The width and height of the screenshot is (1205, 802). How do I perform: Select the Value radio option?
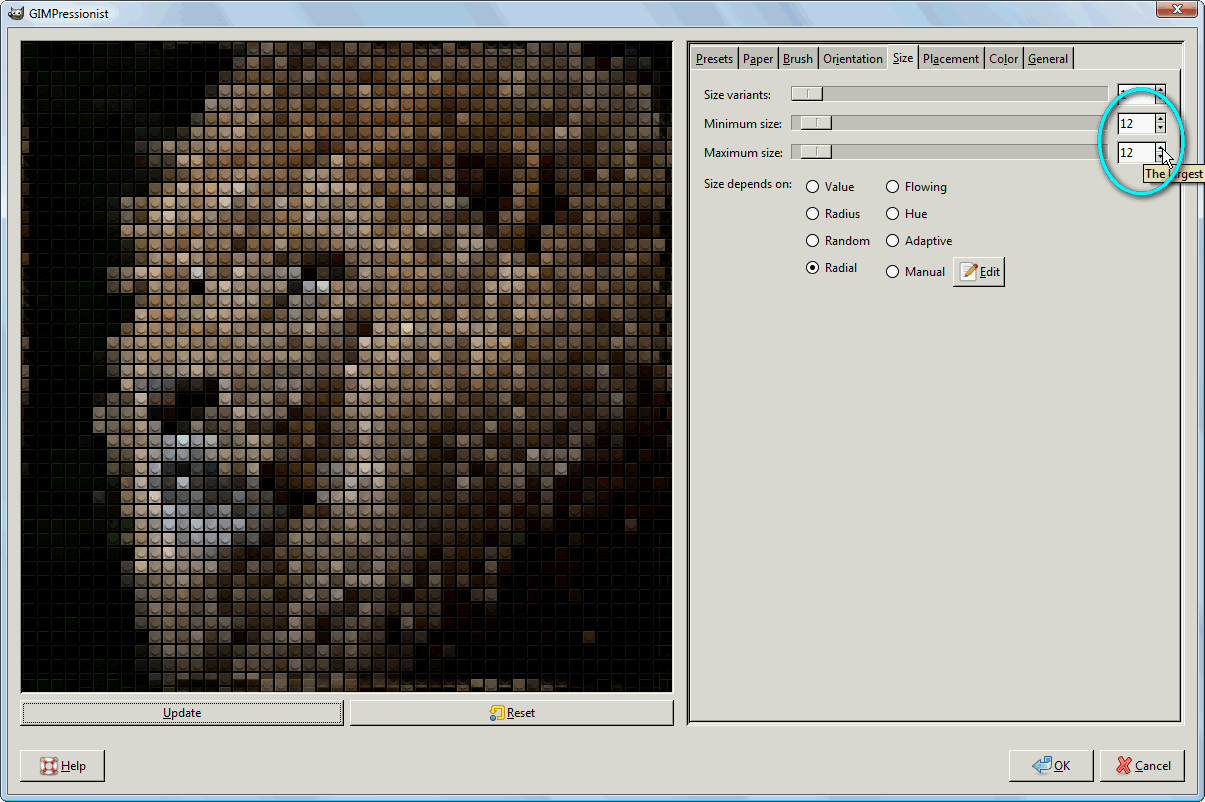tap(830, 187)
